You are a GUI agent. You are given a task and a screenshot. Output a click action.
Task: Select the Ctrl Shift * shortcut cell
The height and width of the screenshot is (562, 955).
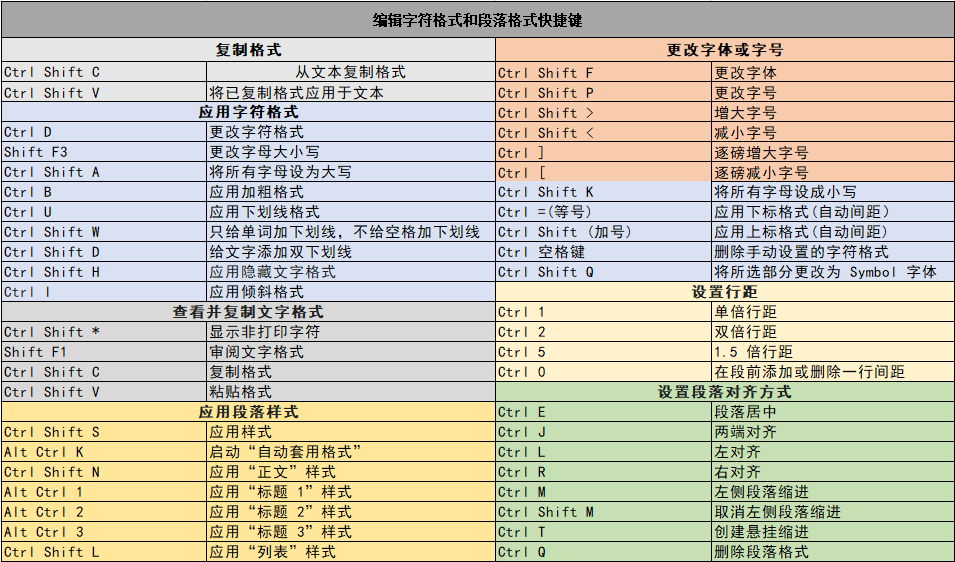pos(104,332)
